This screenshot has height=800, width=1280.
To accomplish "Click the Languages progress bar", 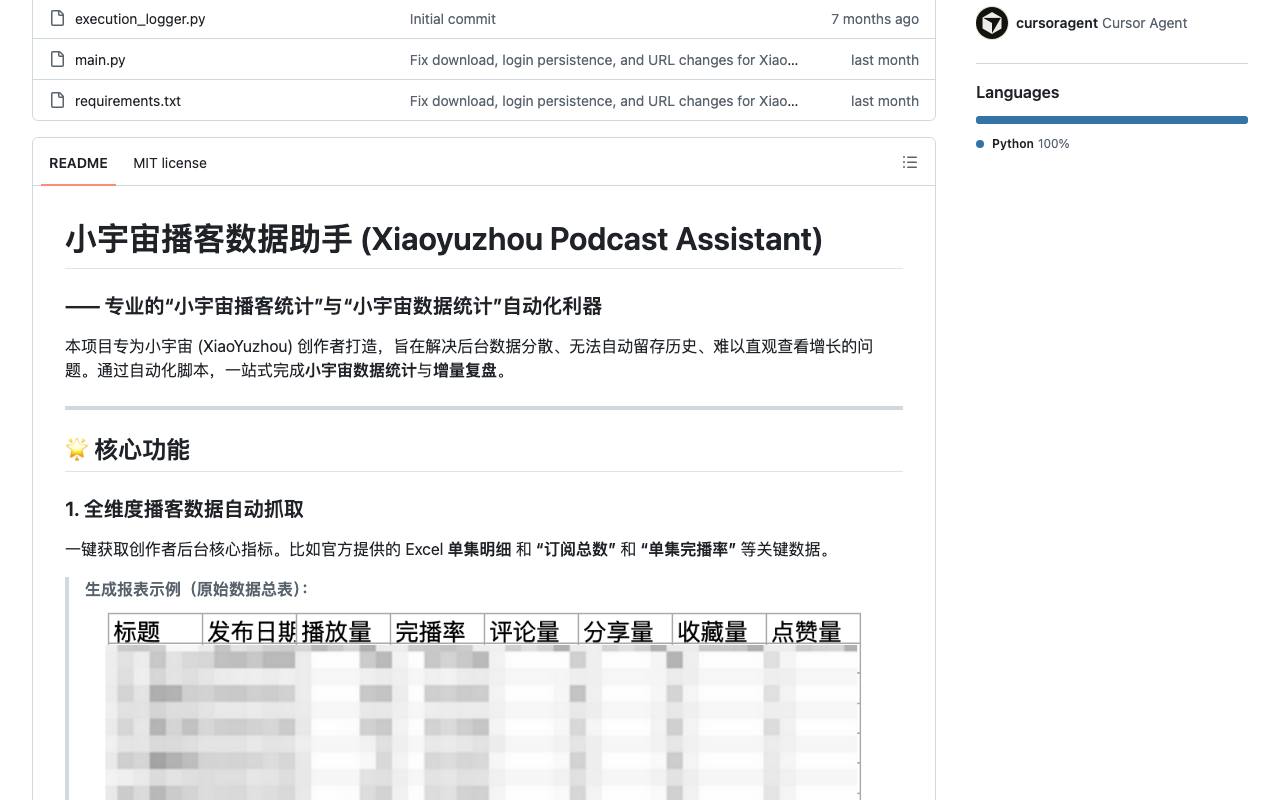I will pyautogui.click(x=1112, y=120).
